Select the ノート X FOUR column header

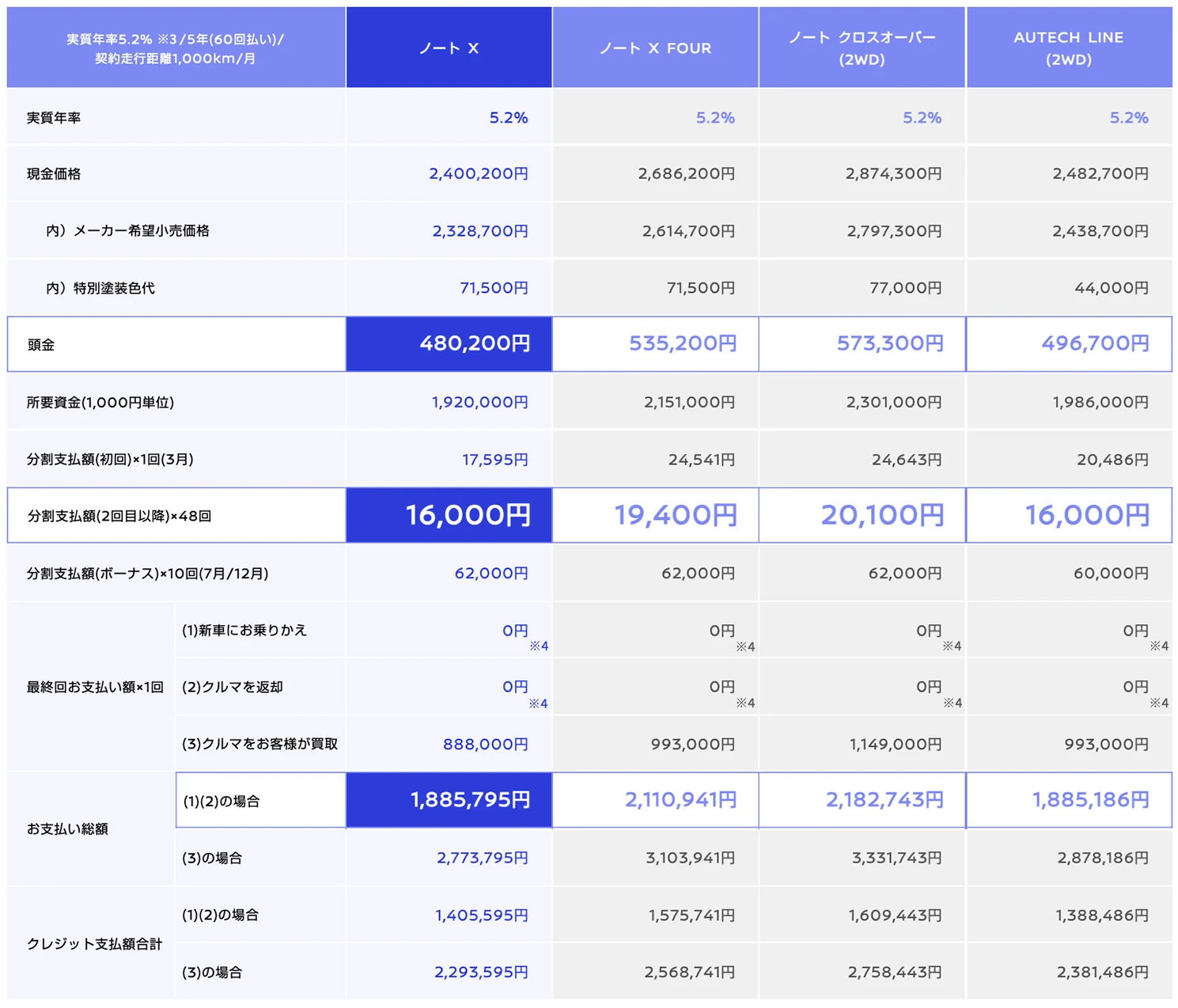click(655, 47)
